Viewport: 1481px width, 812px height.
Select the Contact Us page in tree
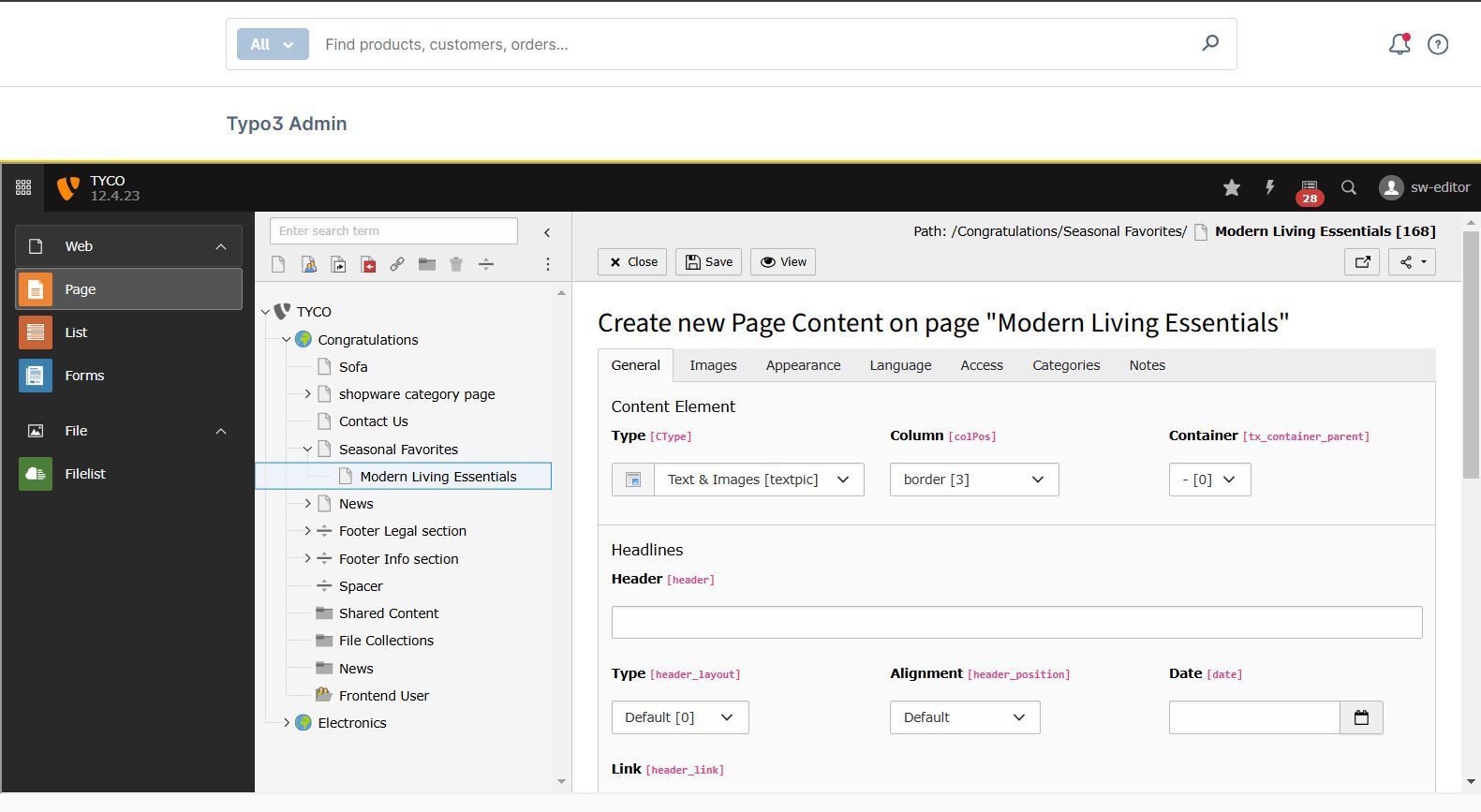click(x=373, y=421)
